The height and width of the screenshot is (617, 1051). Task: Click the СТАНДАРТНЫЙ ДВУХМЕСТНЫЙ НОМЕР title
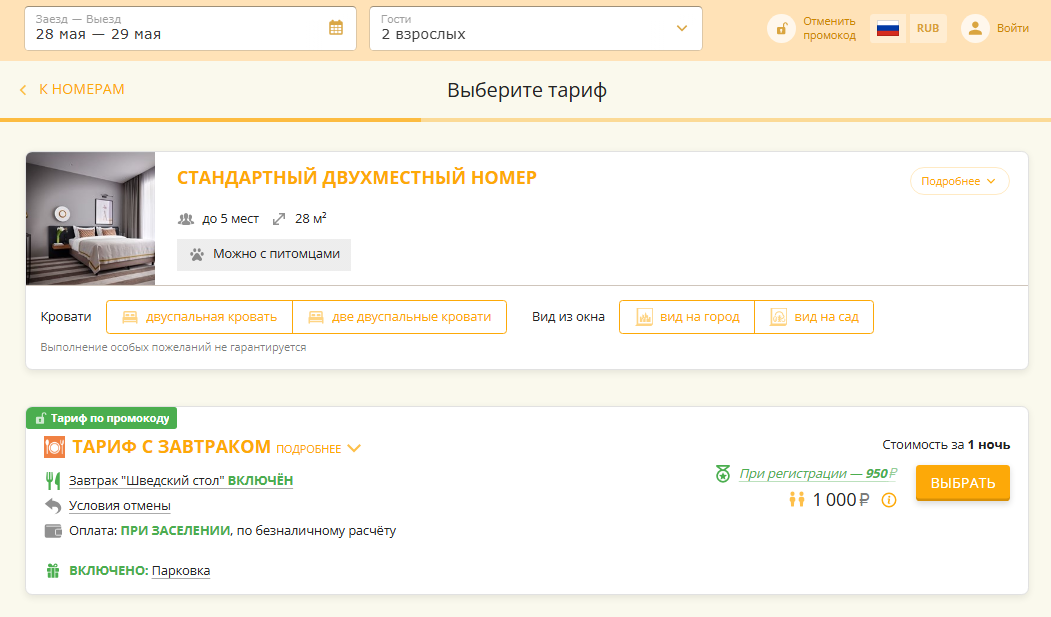[x=357, y=178]
